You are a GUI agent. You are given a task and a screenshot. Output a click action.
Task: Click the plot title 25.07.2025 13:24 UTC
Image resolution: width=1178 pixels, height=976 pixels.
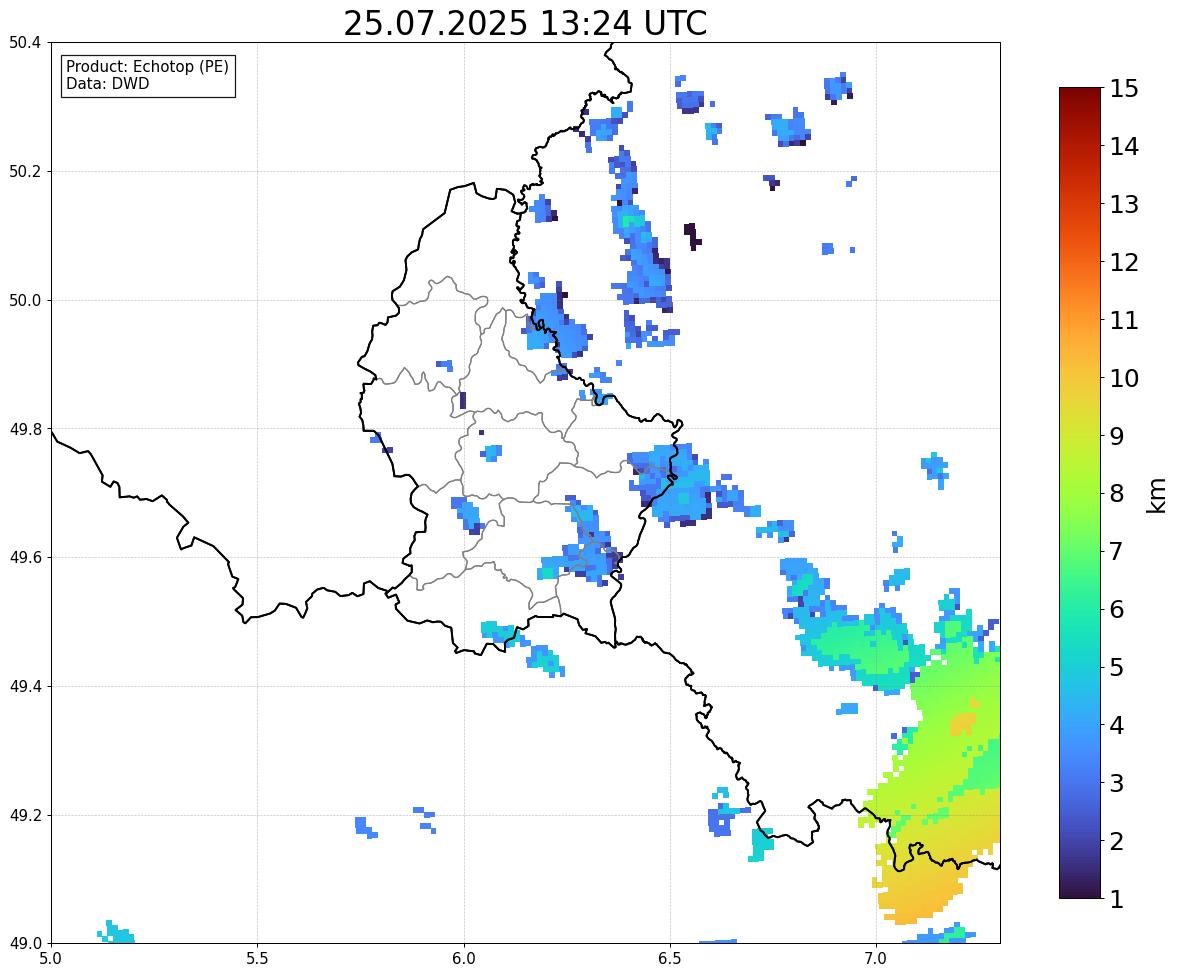click(x=525, y=23)
